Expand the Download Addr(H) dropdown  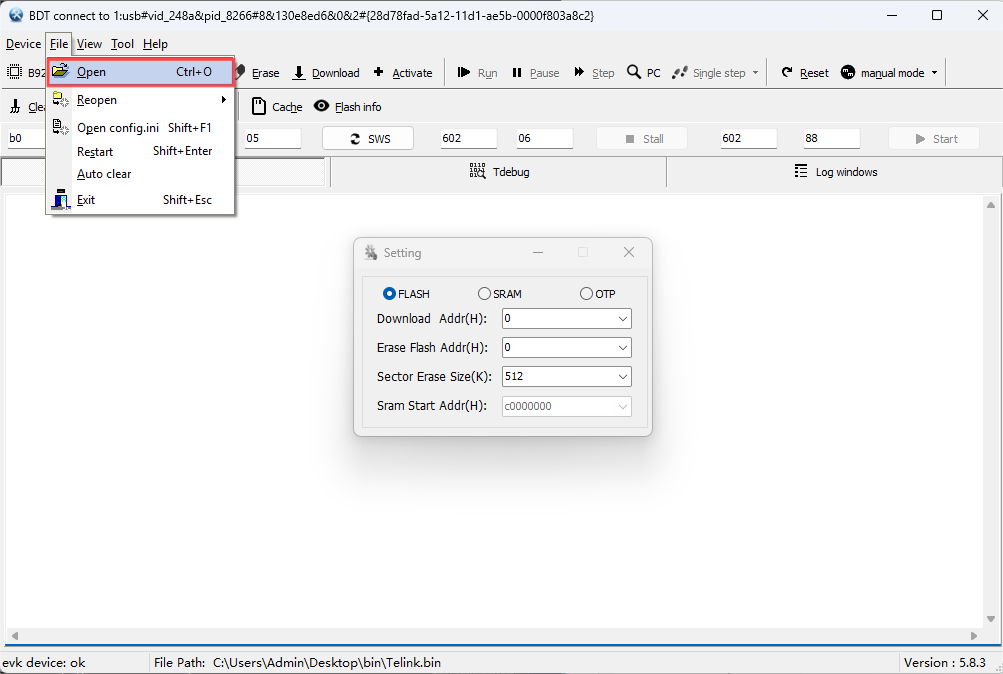(622, 318)
